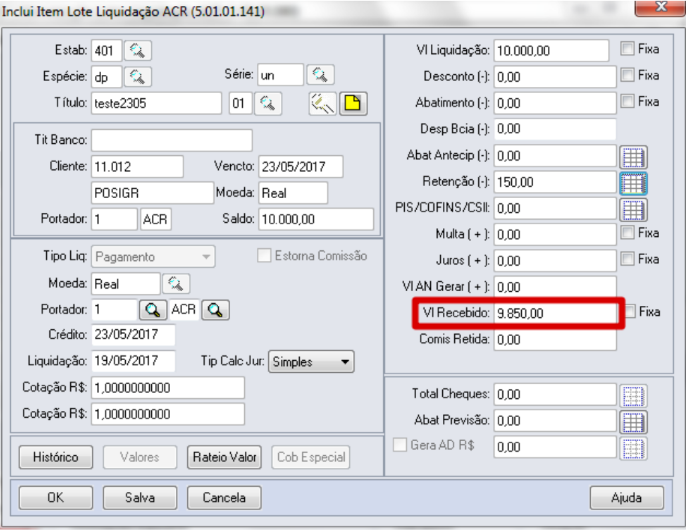Open the lookup next to Portador 1
Viewport: 686px width, 532px height.
[153, 310]
